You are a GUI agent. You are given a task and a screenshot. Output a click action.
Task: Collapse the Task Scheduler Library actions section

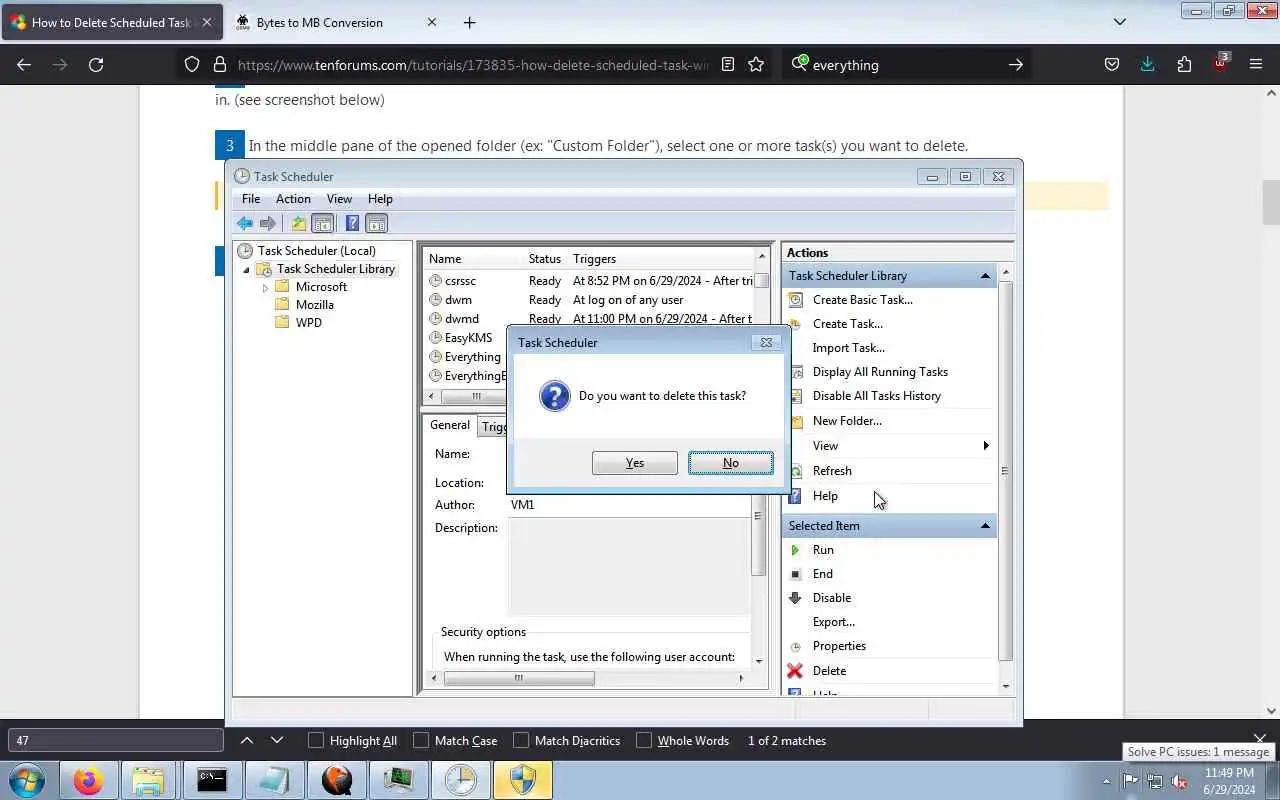pyautogui.click(x=985, y=276)
